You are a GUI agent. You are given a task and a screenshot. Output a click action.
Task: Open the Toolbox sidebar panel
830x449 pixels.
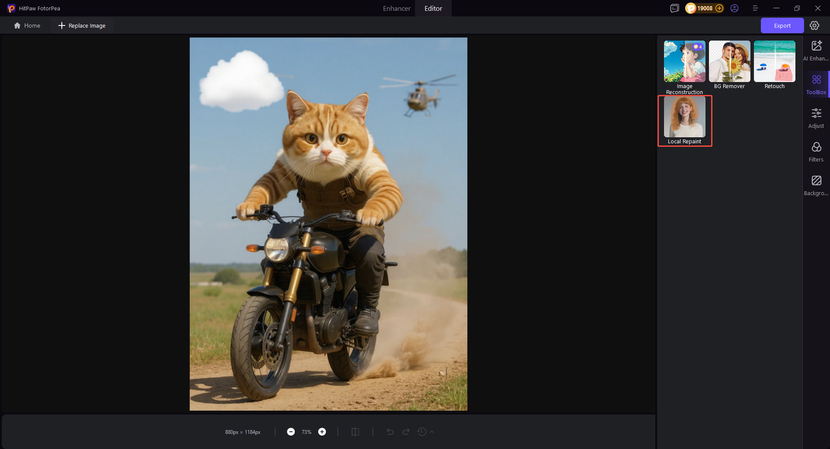(816, 84)
